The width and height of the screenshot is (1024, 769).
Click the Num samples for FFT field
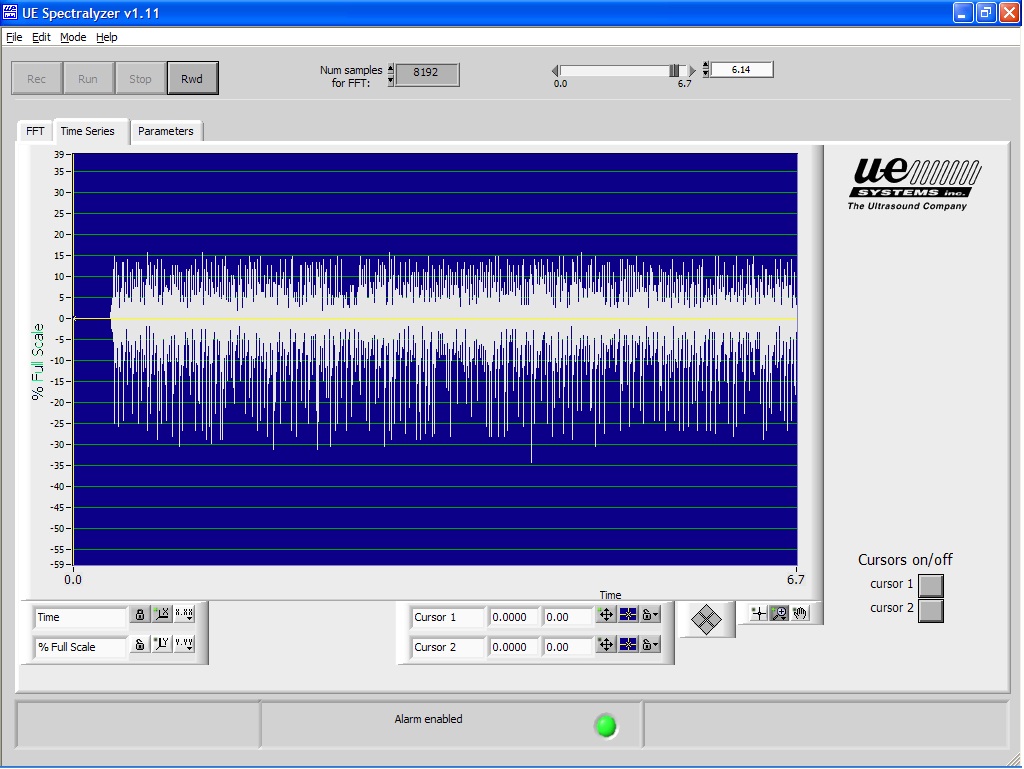coord(426,73)
